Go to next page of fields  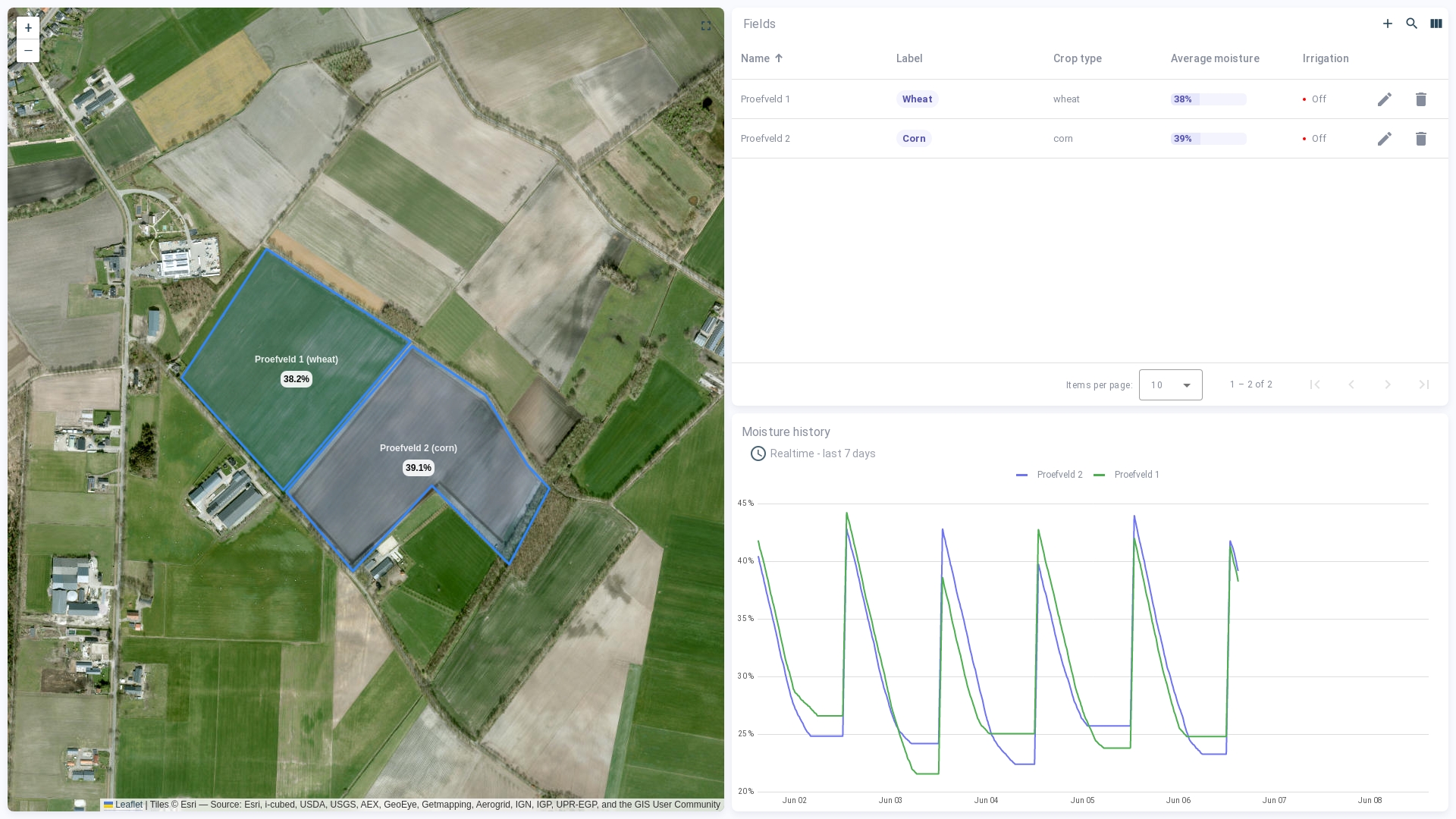click(1388, 384)
